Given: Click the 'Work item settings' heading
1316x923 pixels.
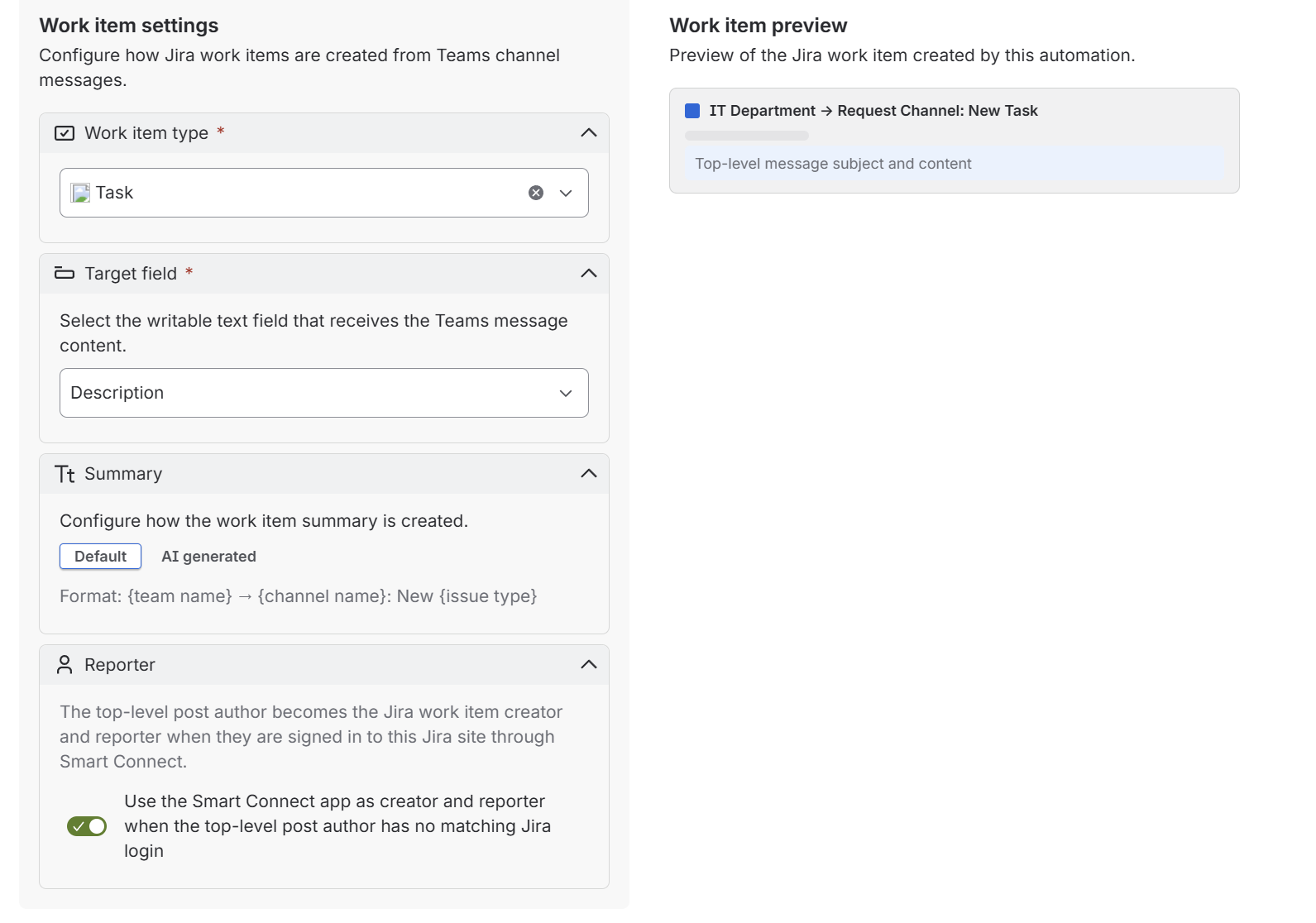Looking at the screenshot, I should coord(129,26).
